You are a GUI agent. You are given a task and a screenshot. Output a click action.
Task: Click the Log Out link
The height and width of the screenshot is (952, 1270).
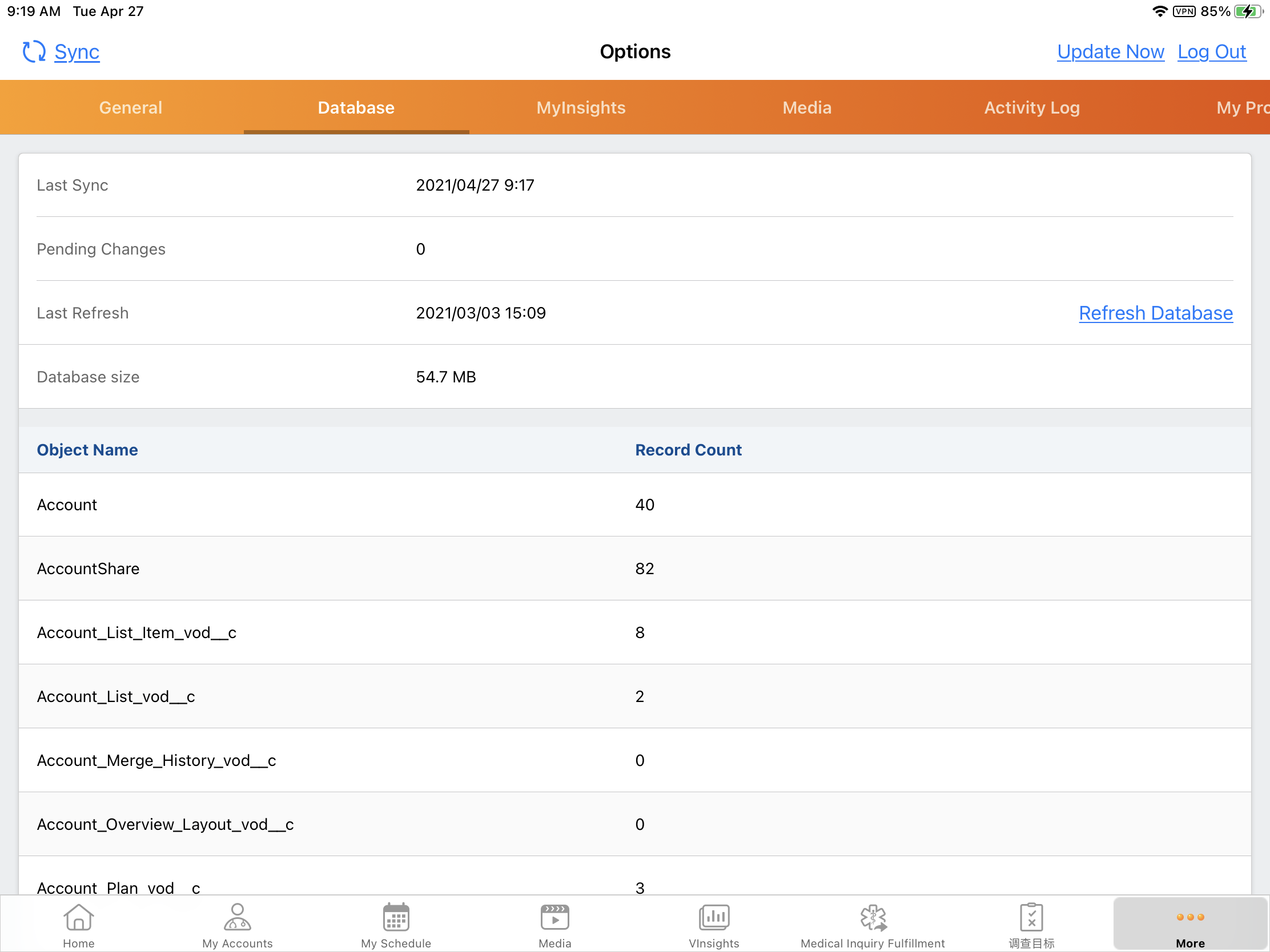[x=1211, y=51]
